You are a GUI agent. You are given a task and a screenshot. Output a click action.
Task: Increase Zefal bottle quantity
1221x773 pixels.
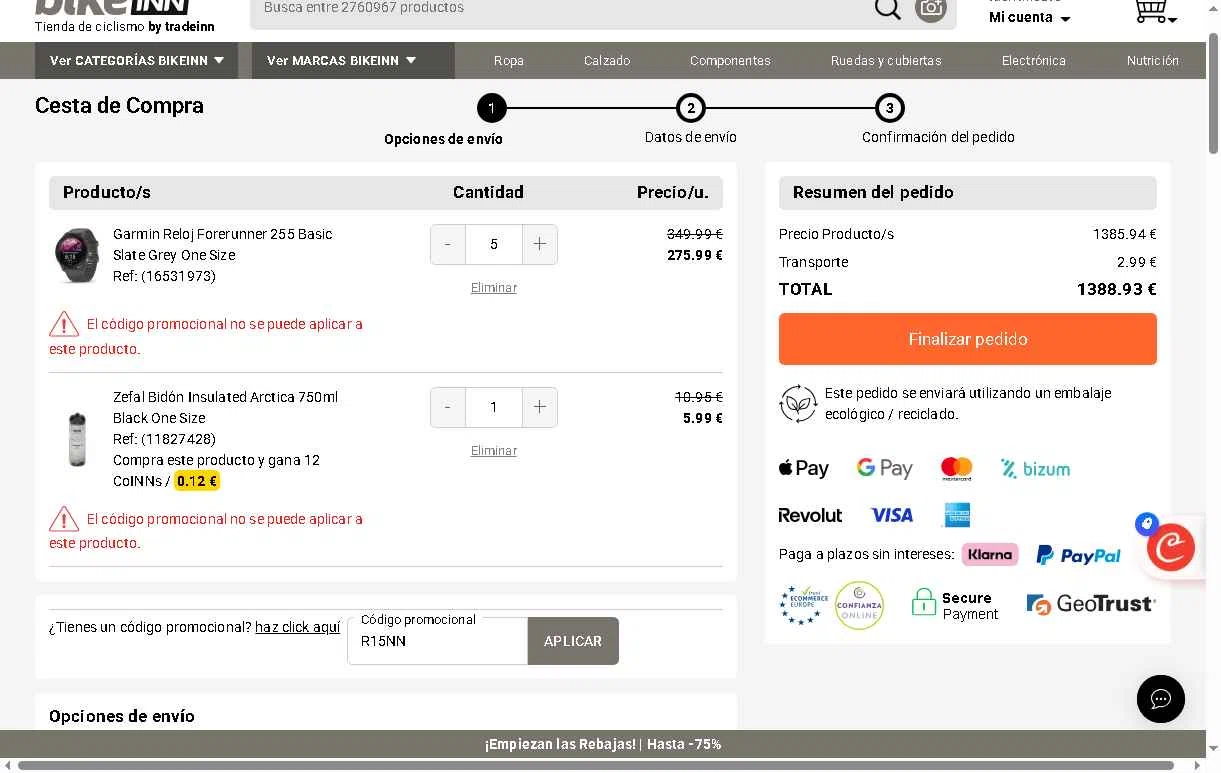pos(540,407)
